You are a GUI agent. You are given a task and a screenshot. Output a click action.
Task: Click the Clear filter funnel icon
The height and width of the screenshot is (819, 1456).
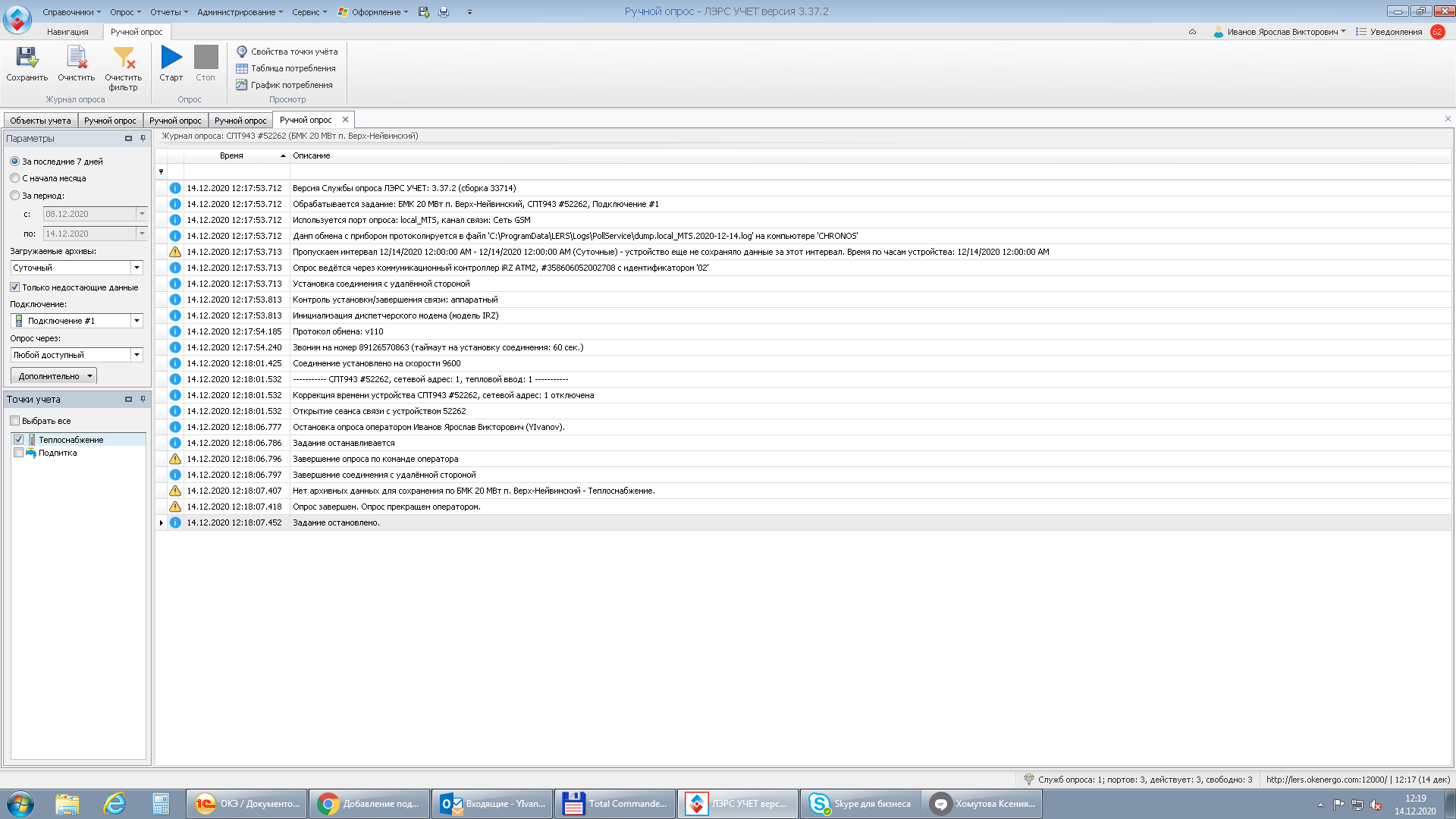click(124, 58)
